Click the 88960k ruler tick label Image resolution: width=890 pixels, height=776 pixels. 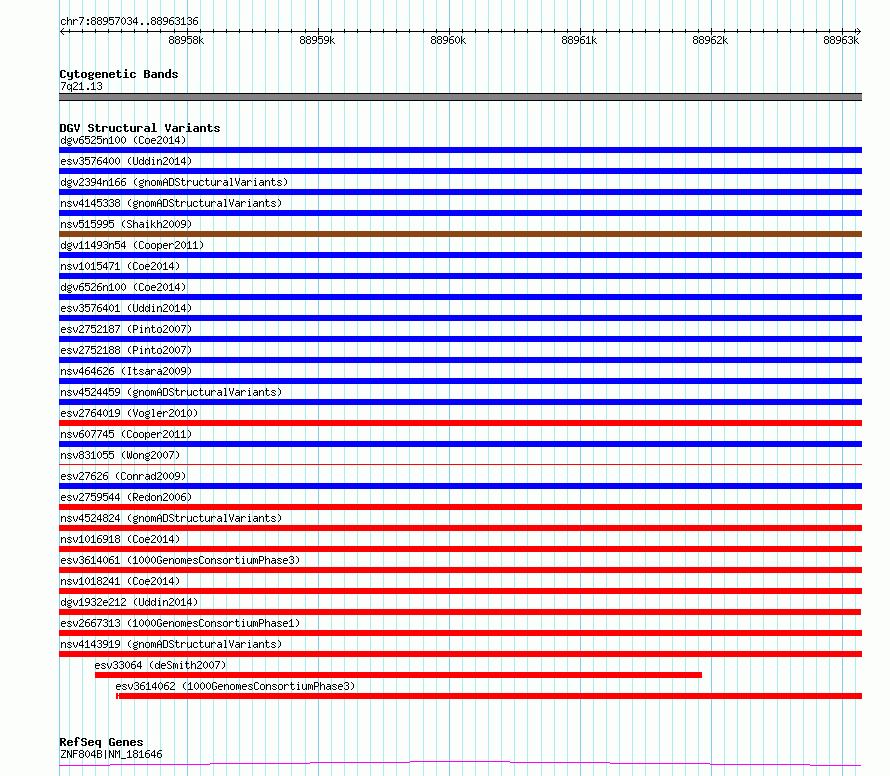448,40
